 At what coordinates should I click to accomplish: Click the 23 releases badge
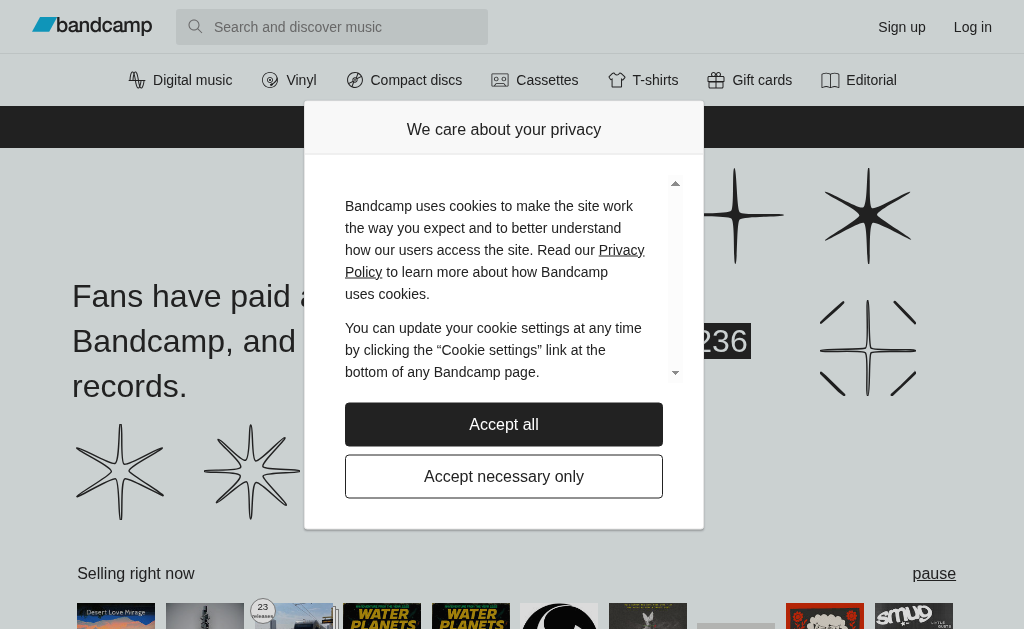tap(263, 611)
